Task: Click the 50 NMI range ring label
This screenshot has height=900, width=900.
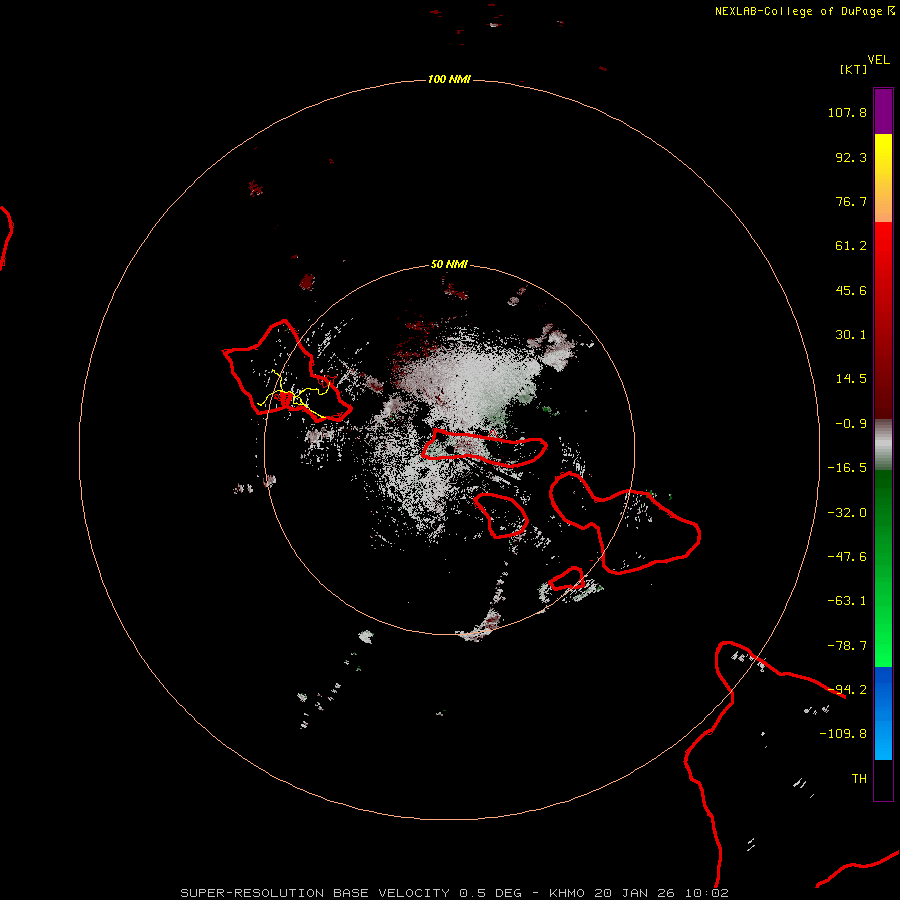Action: tap(449, 265)
